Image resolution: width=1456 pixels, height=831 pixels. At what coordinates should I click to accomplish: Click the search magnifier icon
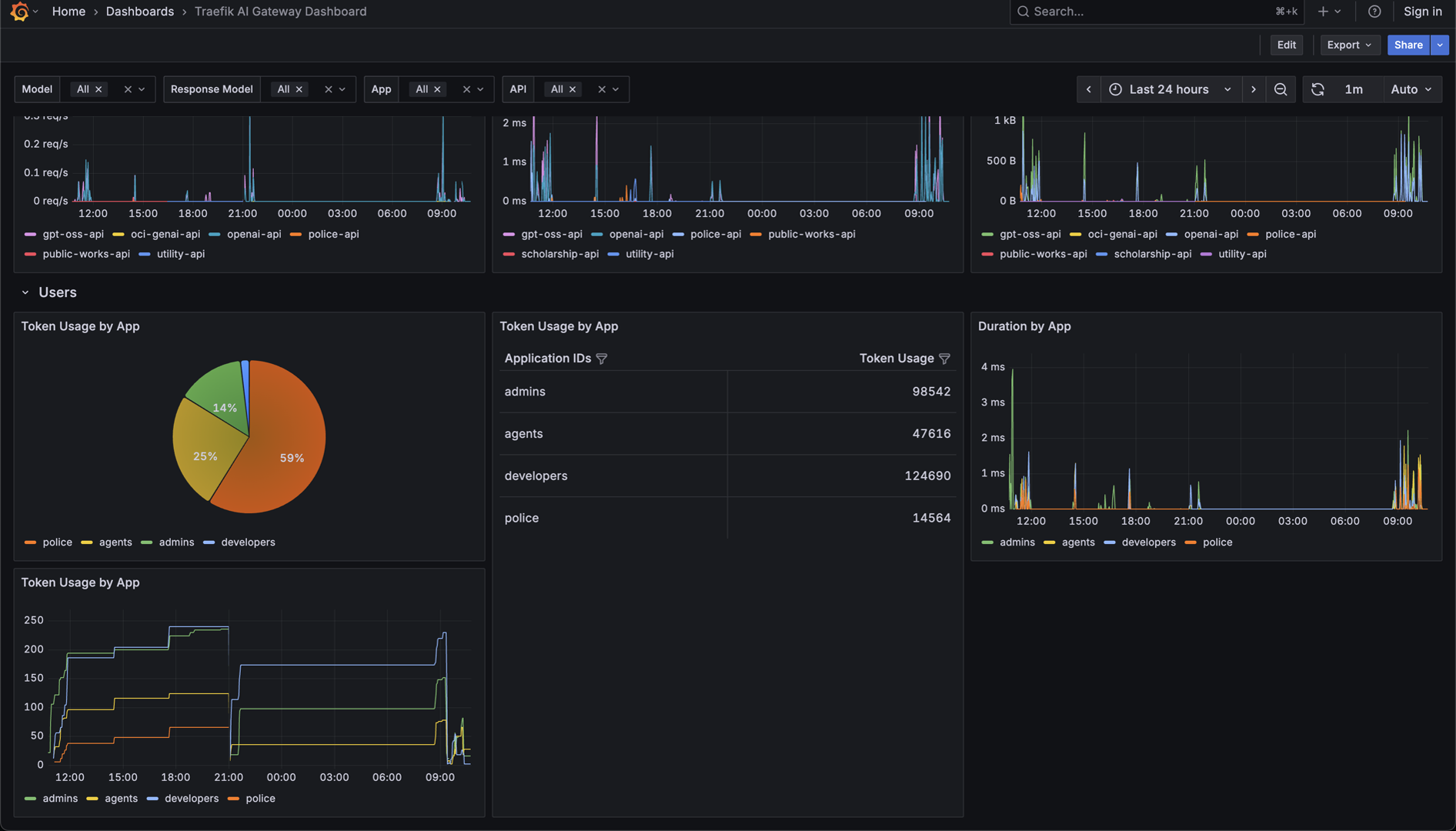click(x=1023, y=12)
